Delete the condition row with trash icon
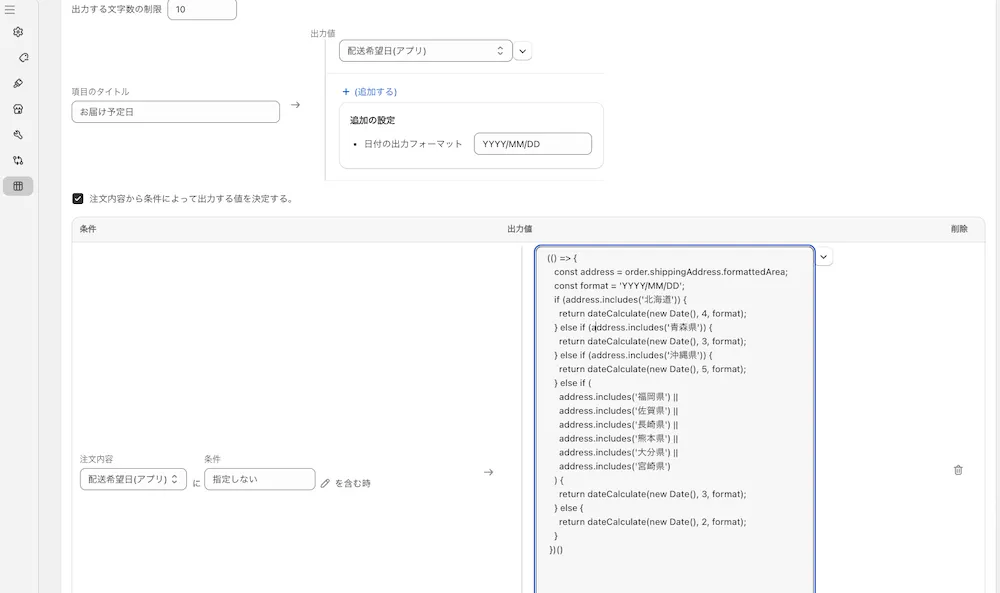Image resolution: width=1000 pixels, height=593 pixels. pos(958,470)
